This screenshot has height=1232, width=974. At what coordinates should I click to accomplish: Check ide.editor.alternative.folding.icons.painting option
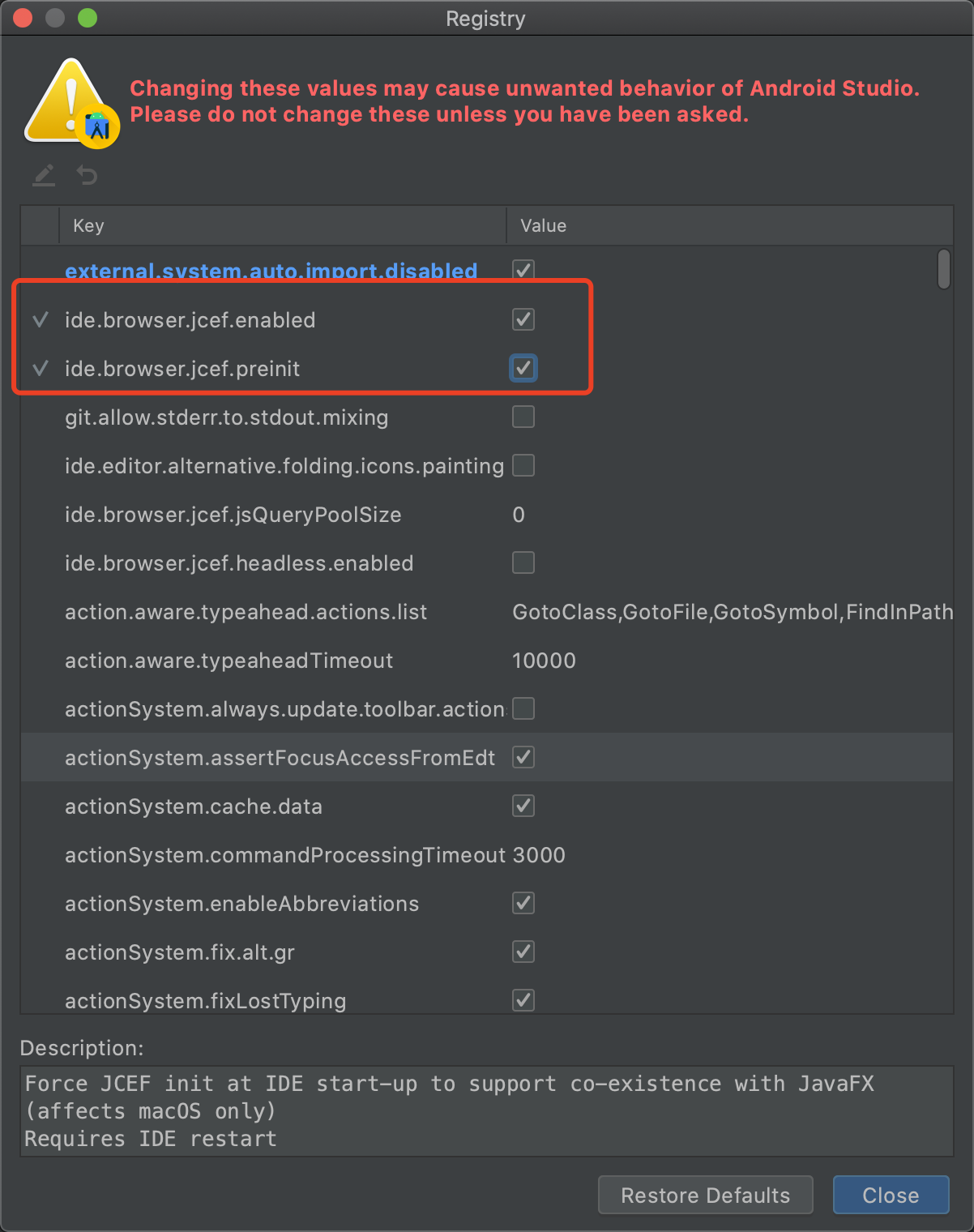pos(523,465)
